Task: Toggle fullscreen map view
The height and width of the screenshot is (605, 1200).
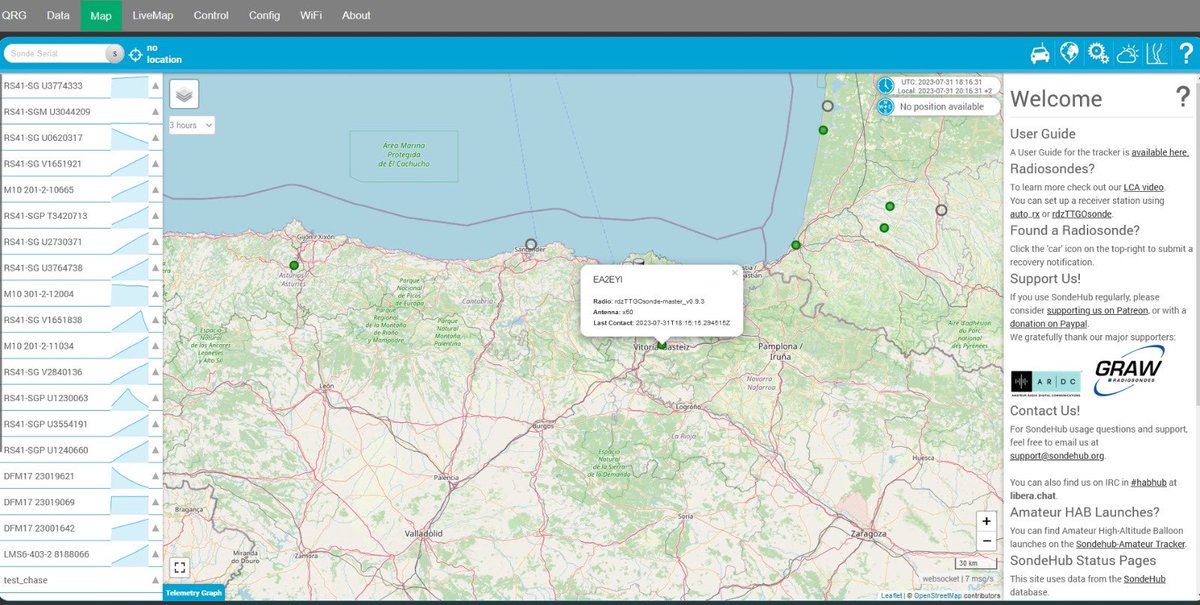Action: [180, 567]
